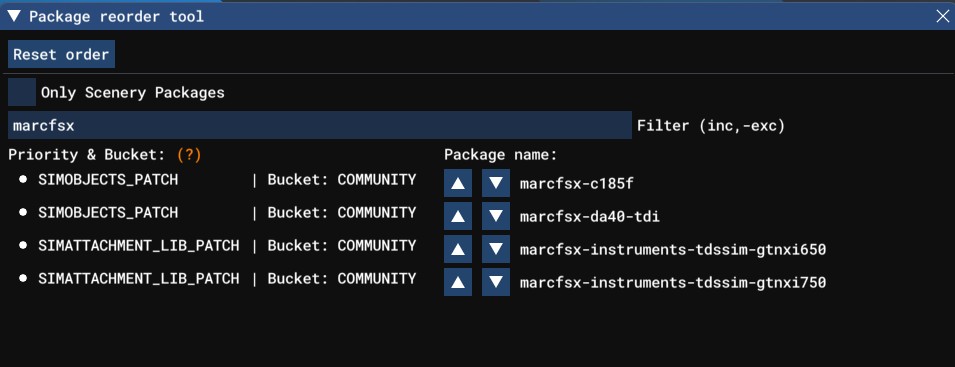Click the Package reorder tool title bar
This screenshot has width=955, height=367.
pos(478,16)
